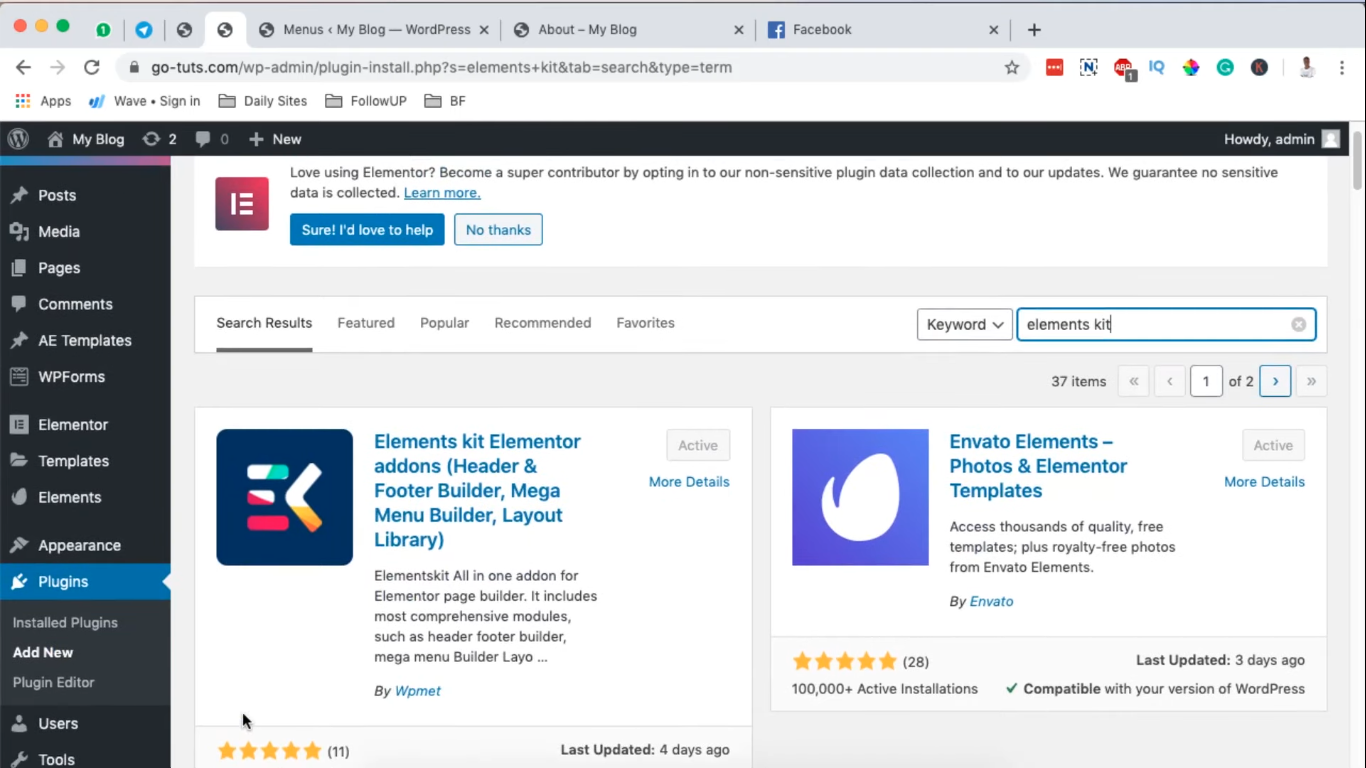The width and height of the screenshot is (1366, 768).
Task: Open the Grammarly extension icon
Action: (x=1225, y=67)
